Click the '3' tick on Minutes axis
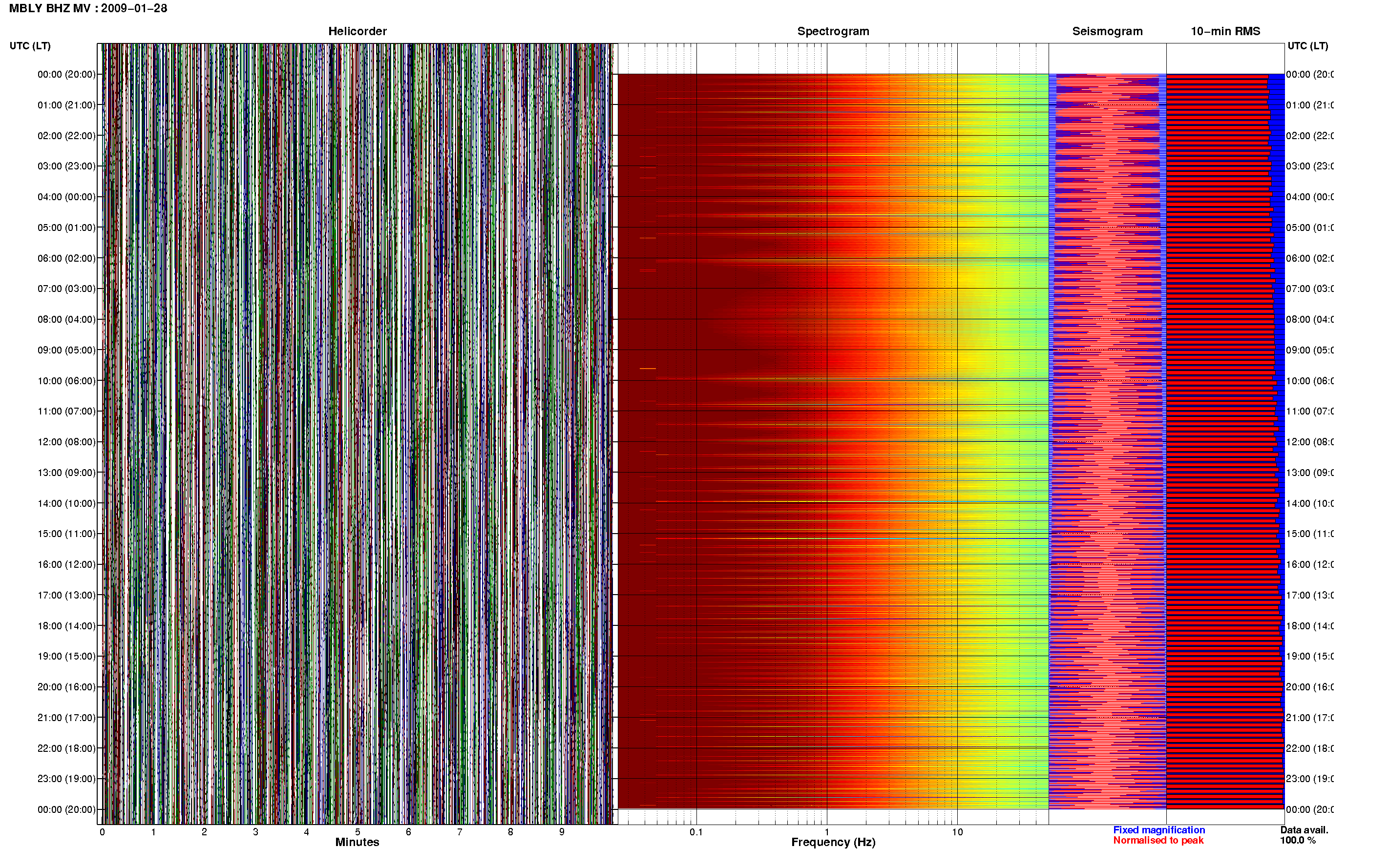Image resolution: width=1389 pixels, height=868 pixels. click(255, 832)
